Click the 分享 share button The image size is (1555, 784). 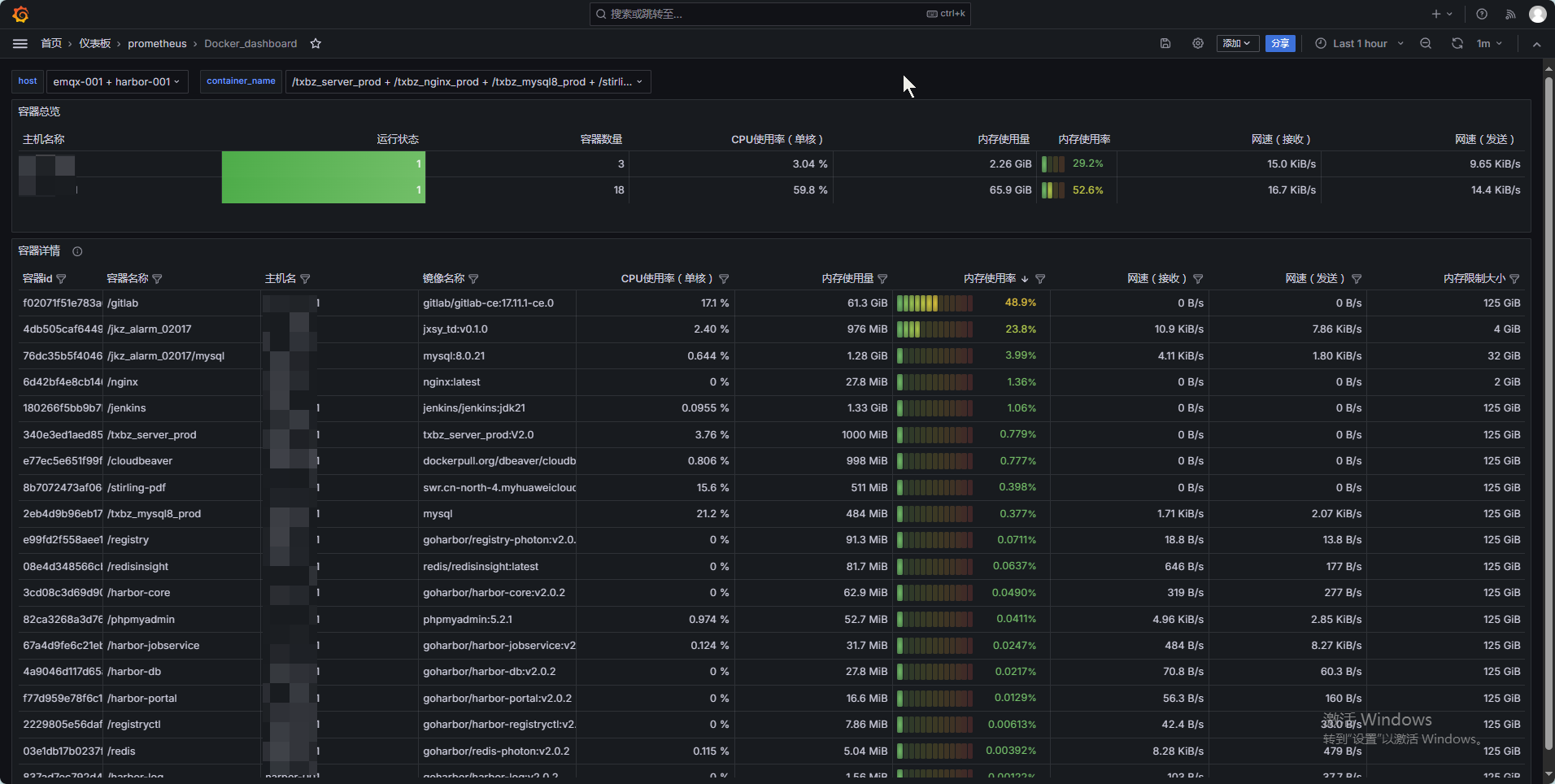(1280, 44)
